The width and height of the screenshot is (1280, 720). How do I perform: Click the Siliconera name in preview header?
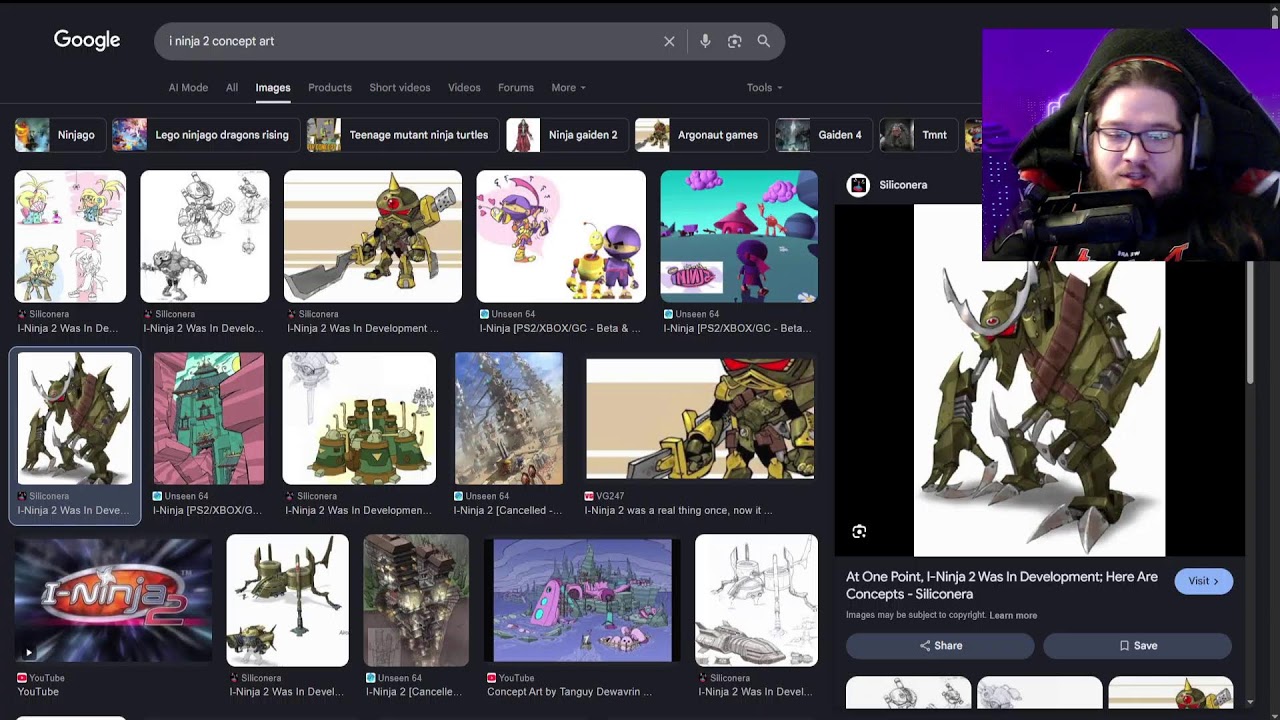coord(903,185)
